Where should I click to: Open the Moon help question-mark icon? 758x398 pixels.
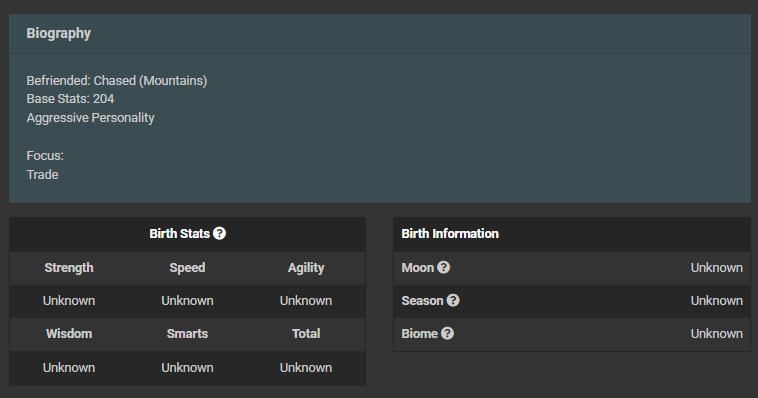tap(443, 267)
